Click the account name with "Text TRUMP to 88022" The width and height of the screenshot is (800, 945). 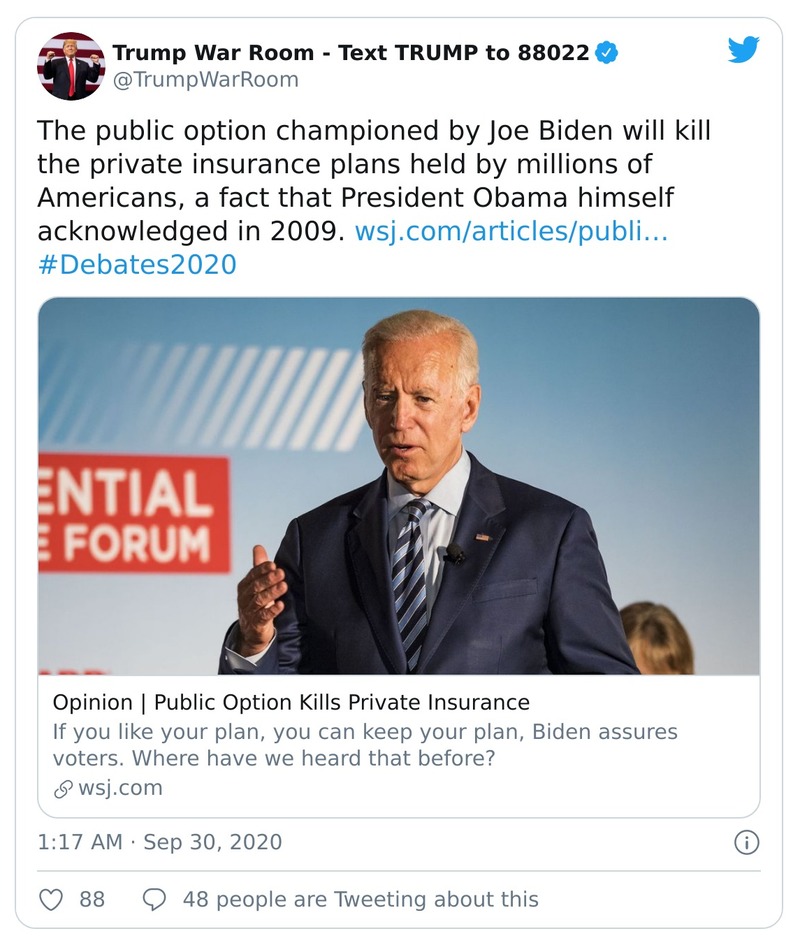pyautogui.click(x=350, y=53)
